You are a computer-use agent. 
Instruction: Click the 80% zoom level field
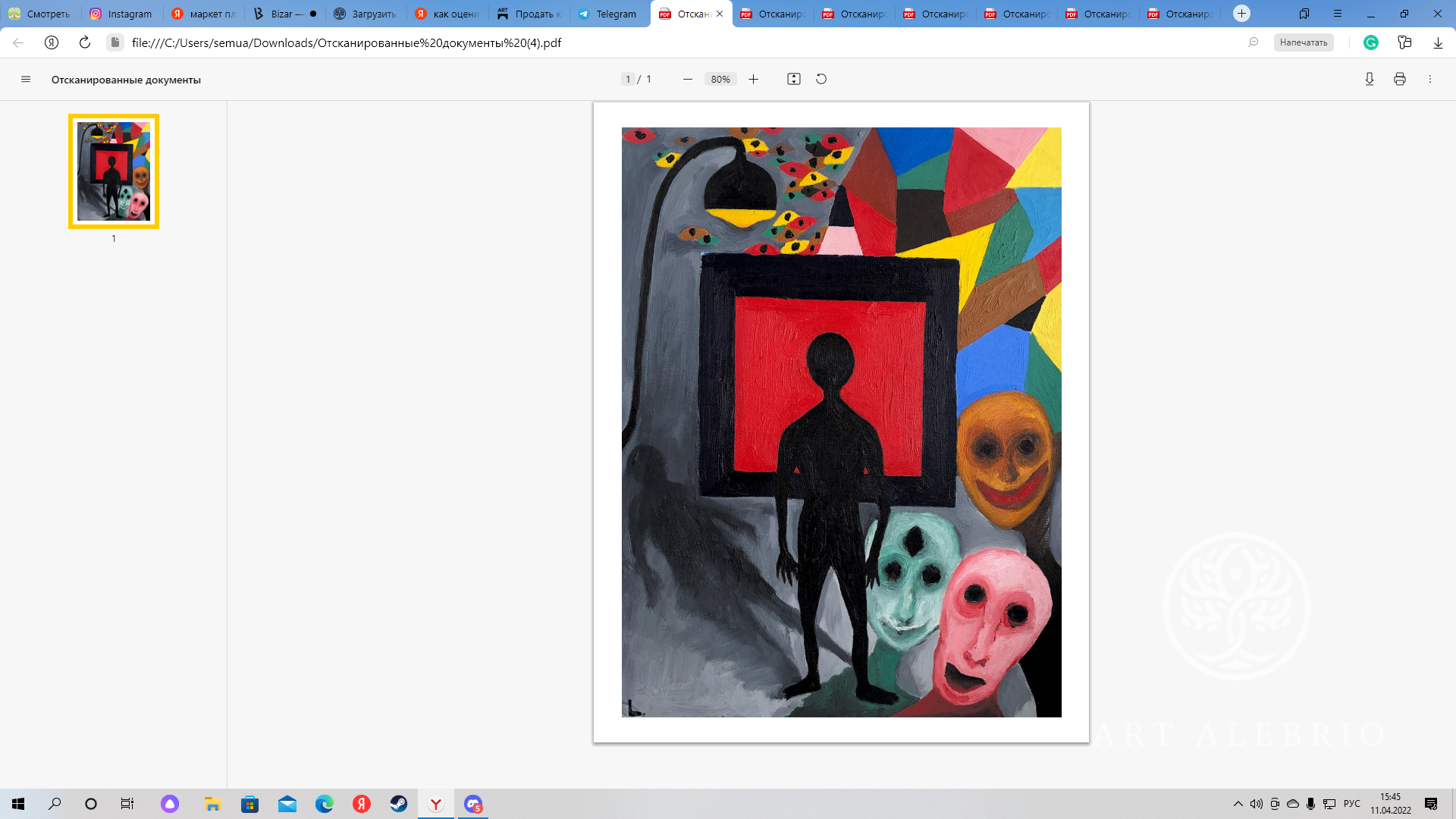[x=720, y=80]
